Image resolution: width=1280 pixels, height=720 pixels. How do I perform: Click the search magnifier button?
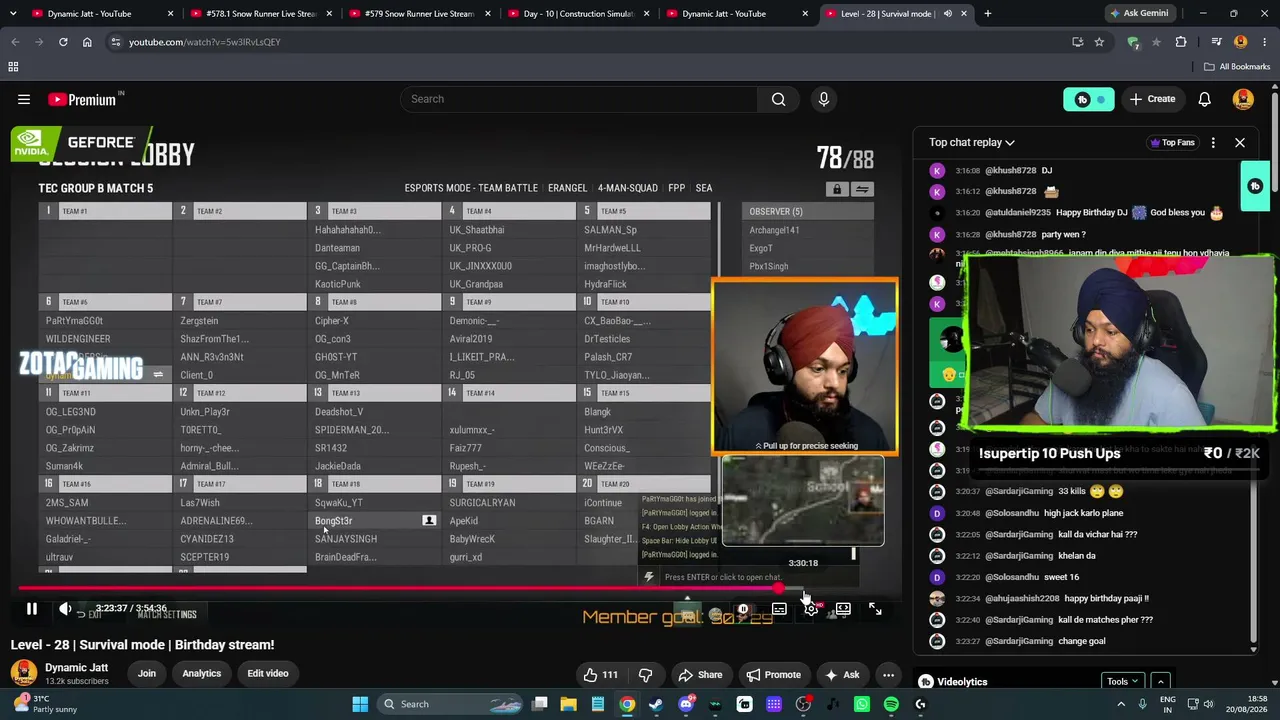click(x=778, y=99)
